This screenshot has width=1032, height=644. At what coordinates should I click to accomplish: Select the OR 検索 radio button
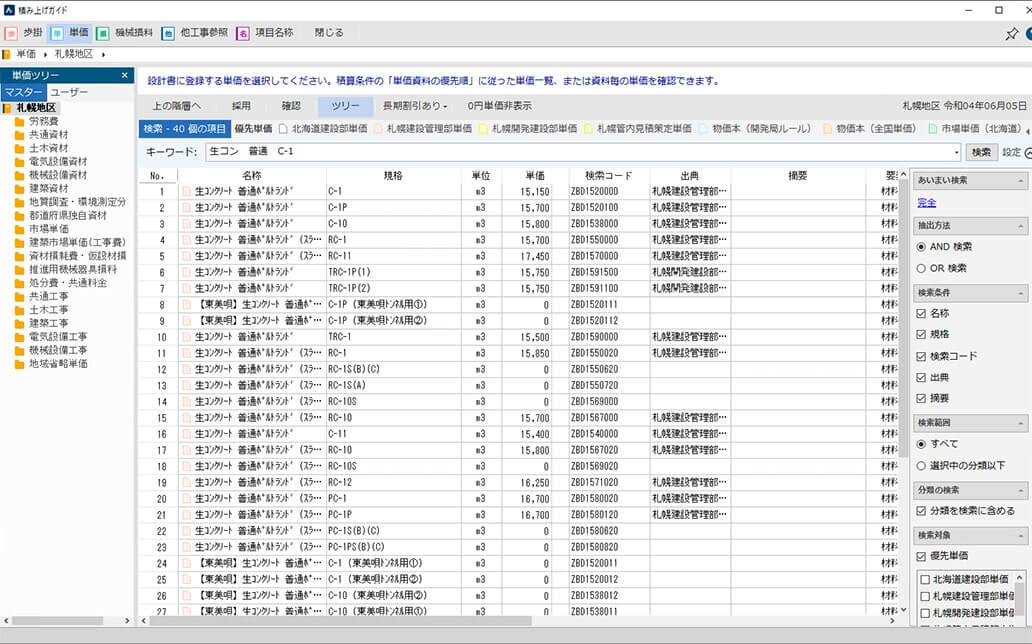point(921,269)
